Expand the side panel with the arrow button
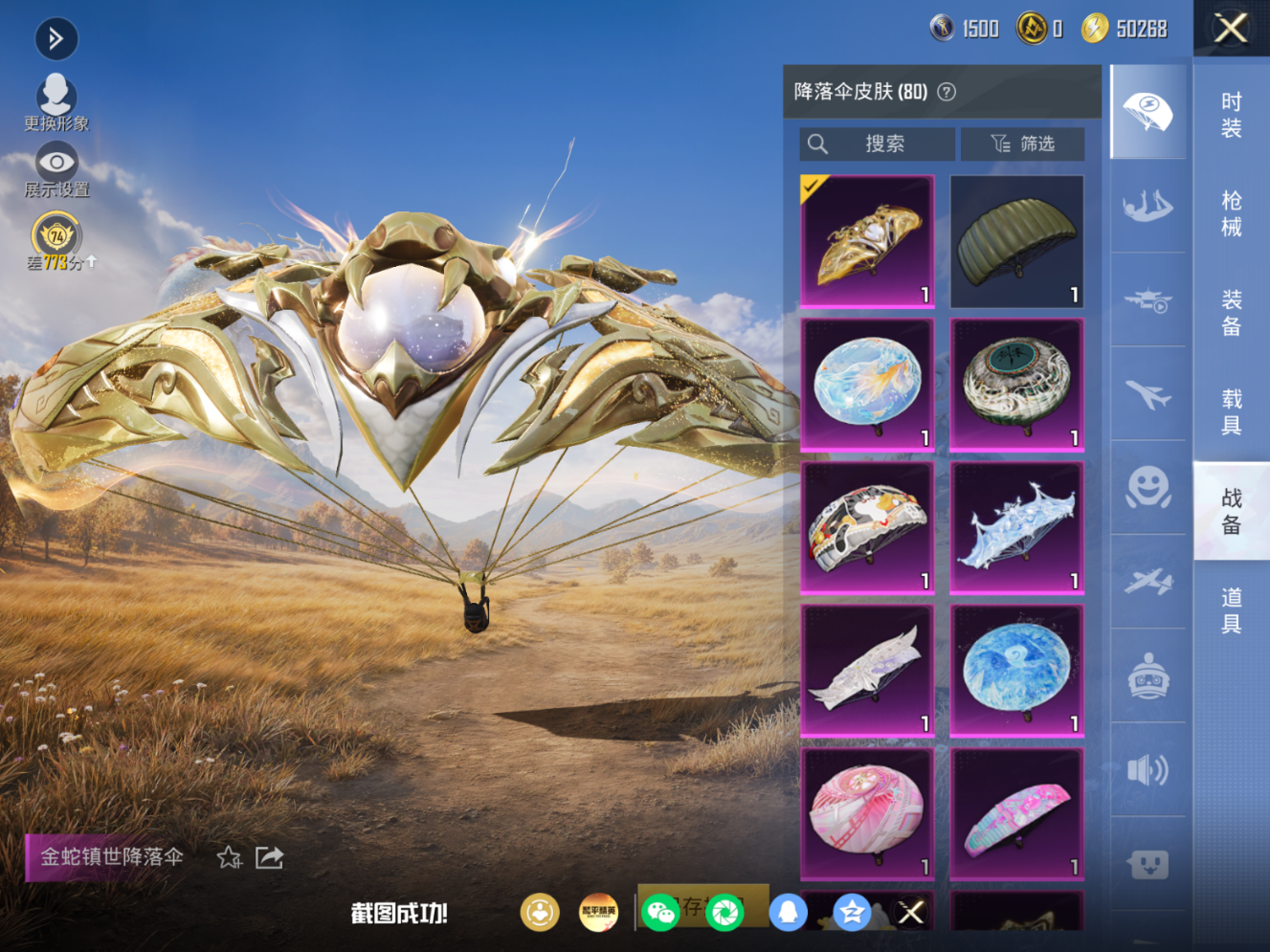 [56, 38]
